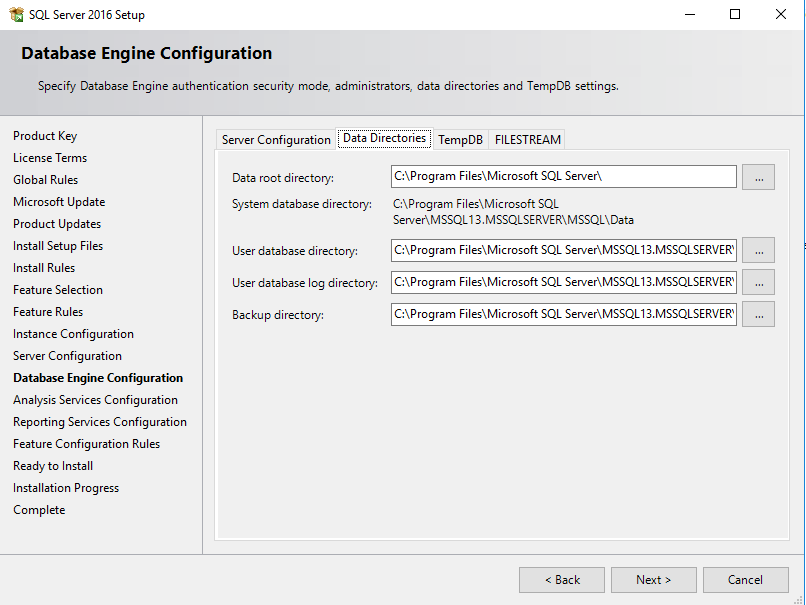The image size is (806, 605).
Task: Select Installation Progress step in sidebar
Action: coord(66,488)
